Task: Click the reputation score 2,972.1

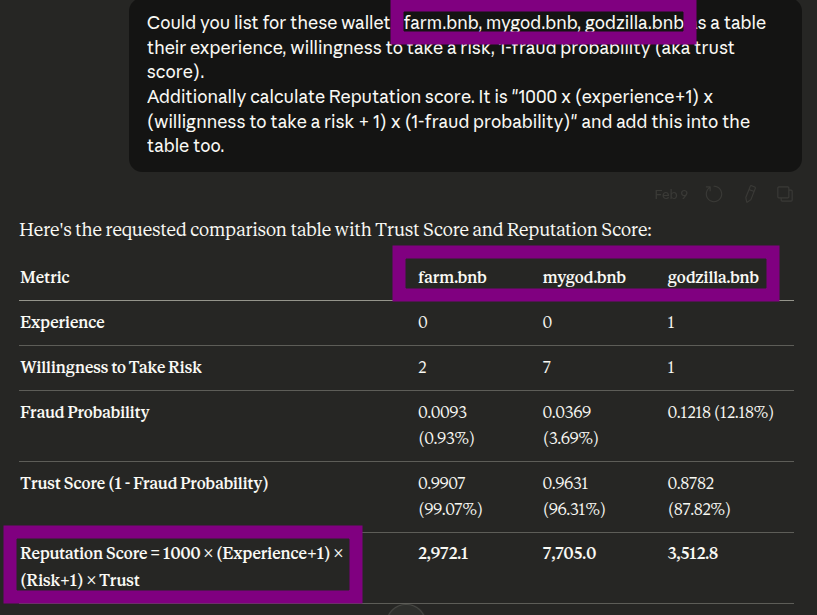Action: (x=443, y=554)
